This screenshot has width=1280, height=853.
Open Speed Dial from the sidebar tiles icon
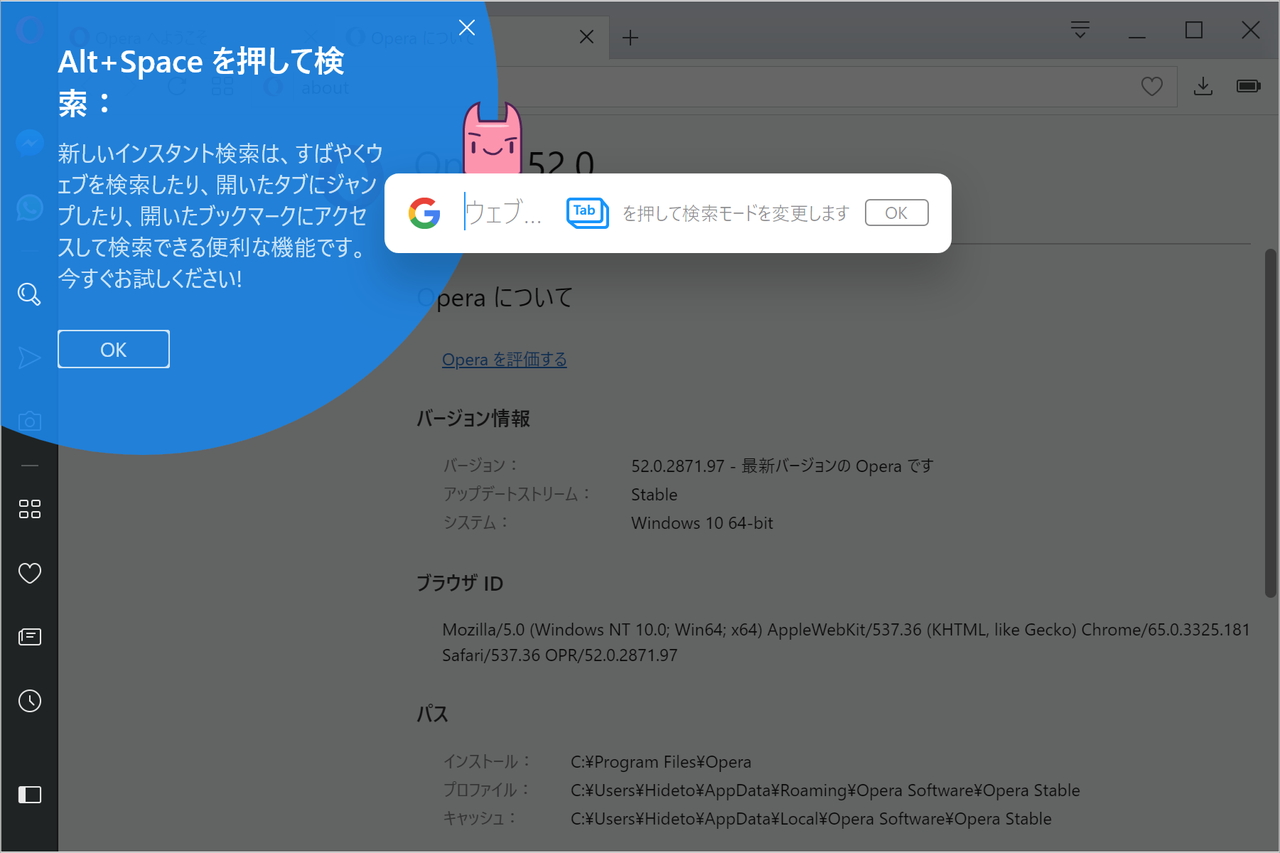coord(28,508)
